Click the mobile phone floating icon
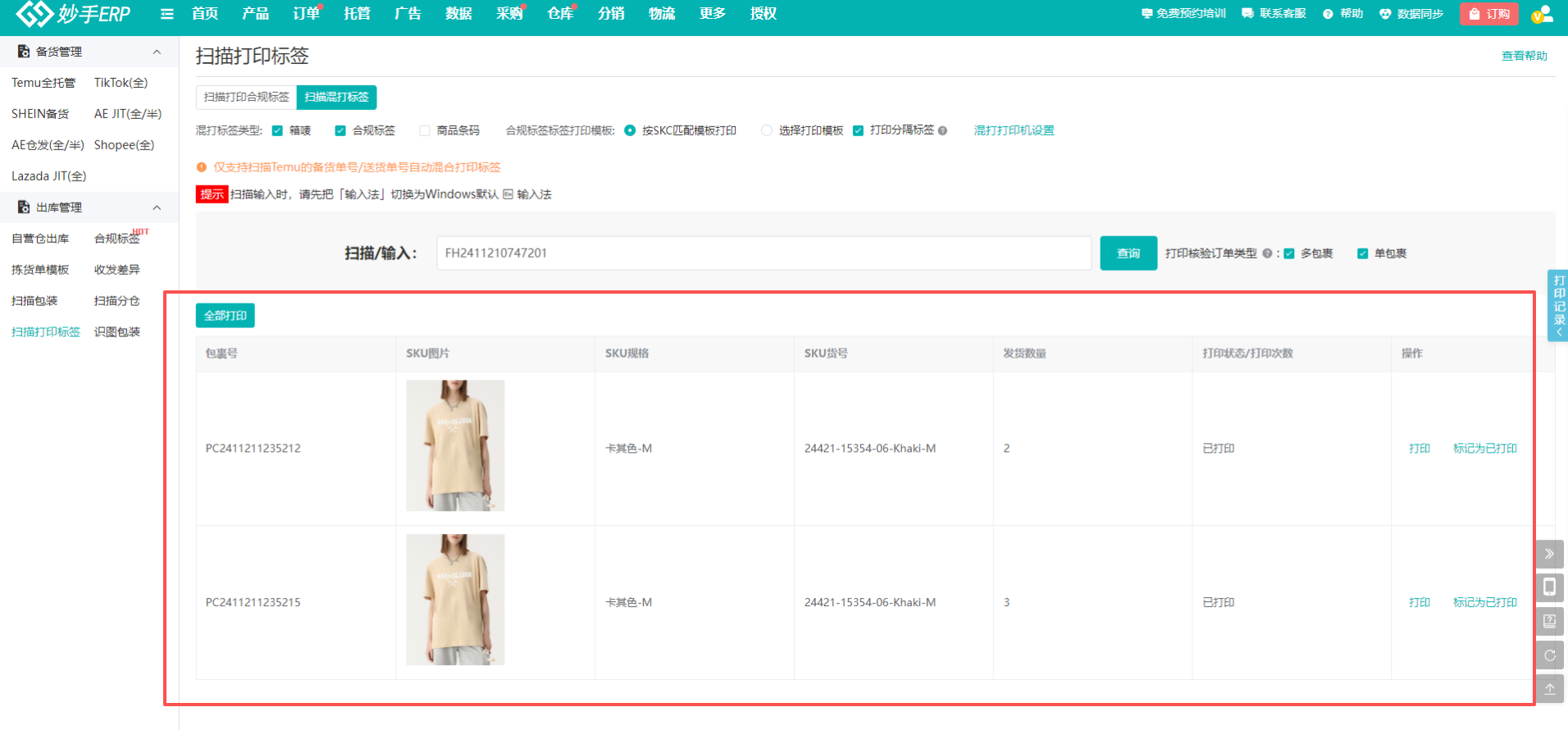1568x730 pixels. click(1549, 587)
